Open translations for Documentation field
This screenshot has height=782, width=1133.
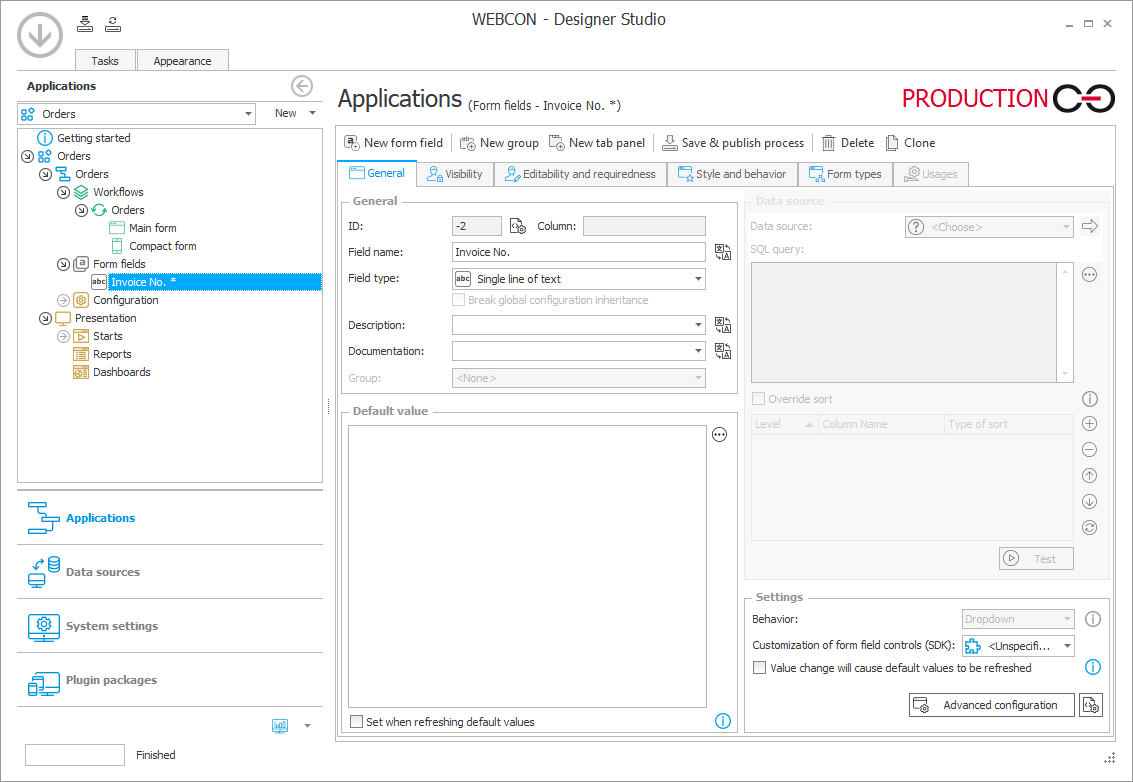point(723,351)
